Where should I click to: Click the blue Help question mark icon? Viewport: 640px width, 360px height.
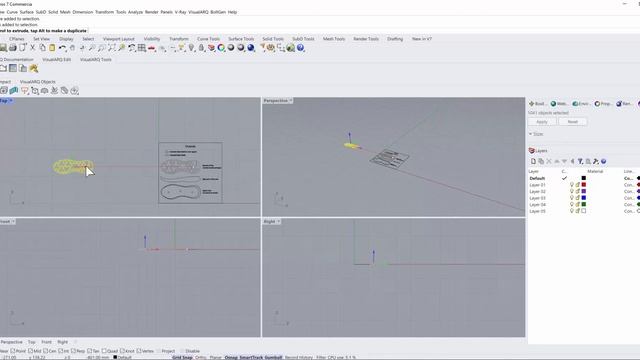tap(301, 48)
